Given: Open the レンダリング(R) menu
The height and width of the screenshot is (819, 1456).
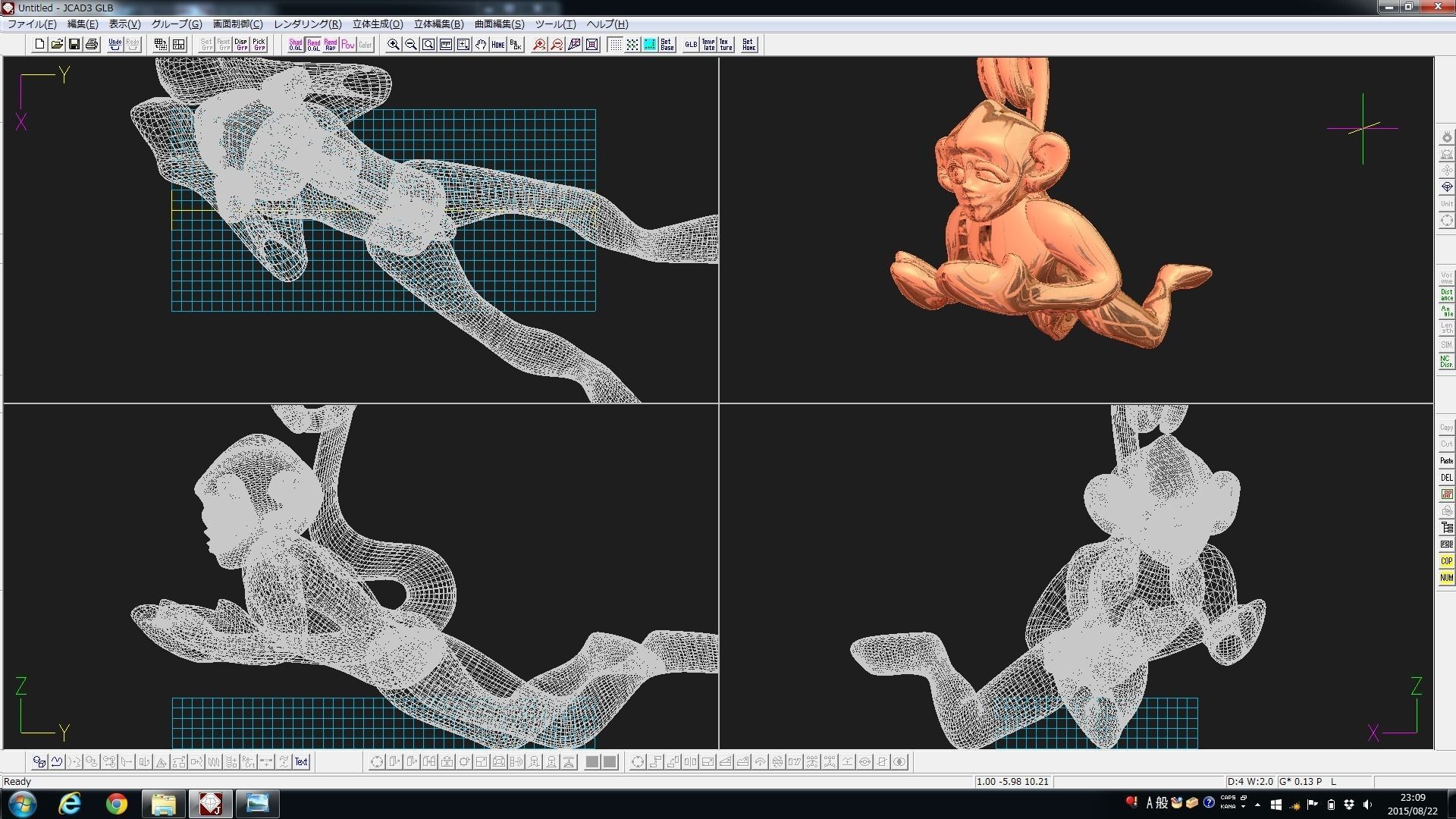Looking at the screenshot, I should click(x=308, y=24).
